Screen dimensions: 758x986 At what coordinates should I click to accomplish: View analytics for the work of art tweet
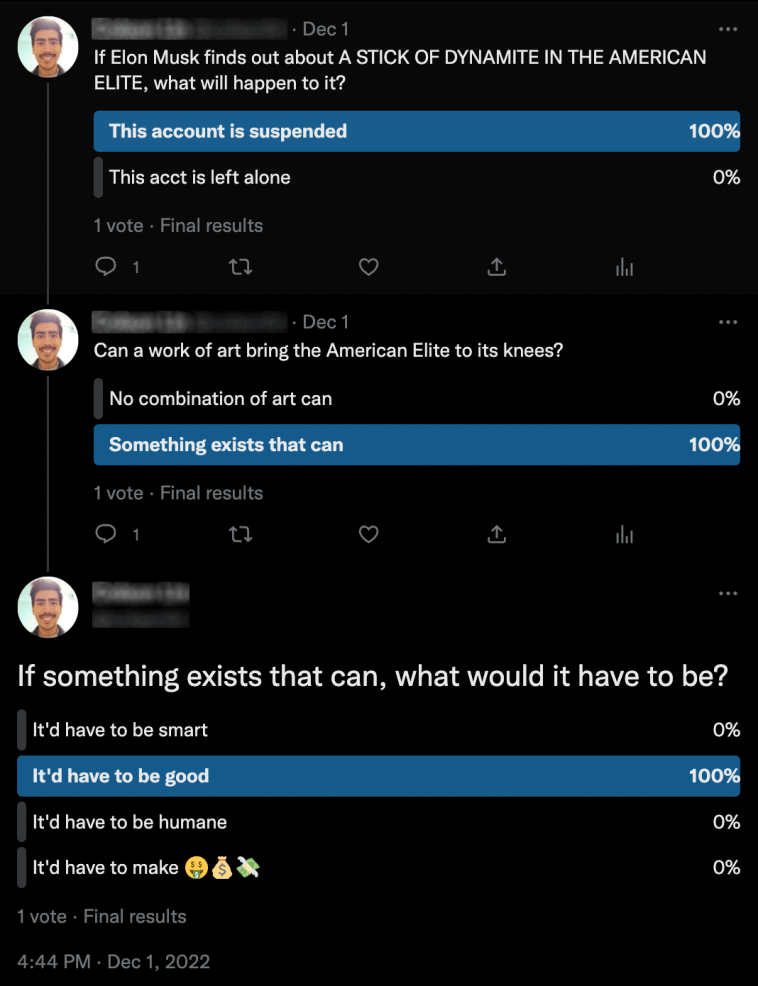click(625, 535)
